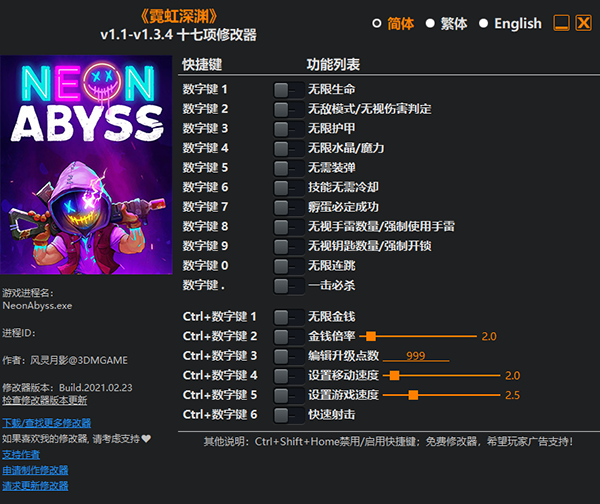Click the 功能列表 column header

[333, 64]
